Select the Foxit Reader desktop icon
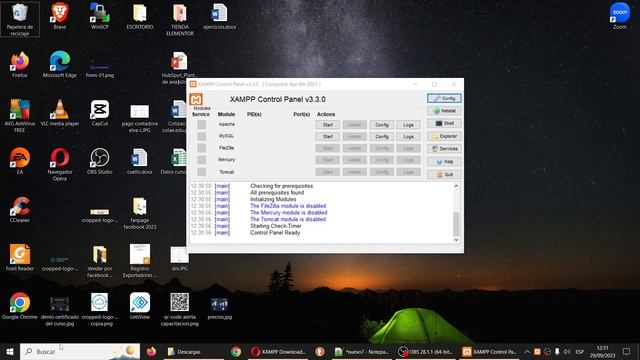Viewport: 640px width, 360px height. 20,257
